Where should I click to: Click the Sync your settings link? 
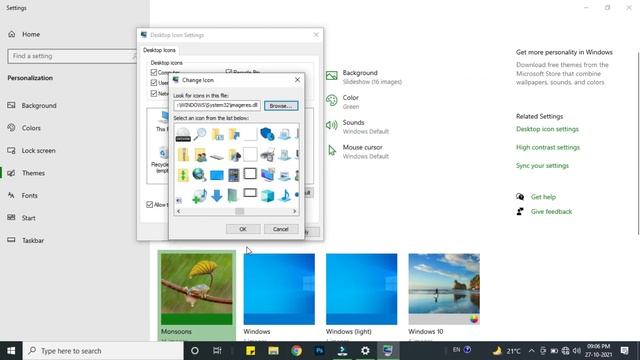coord(542,166)
